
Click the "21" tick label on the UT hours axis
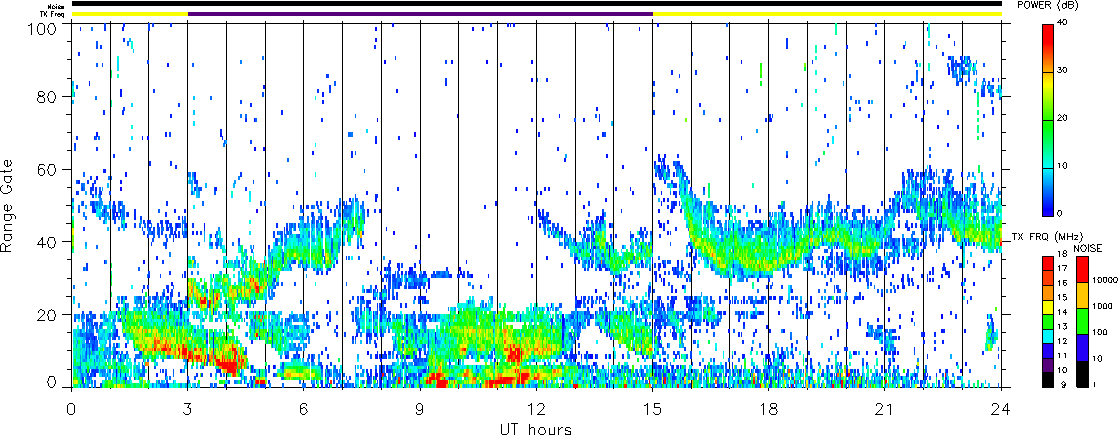point(885,410)
